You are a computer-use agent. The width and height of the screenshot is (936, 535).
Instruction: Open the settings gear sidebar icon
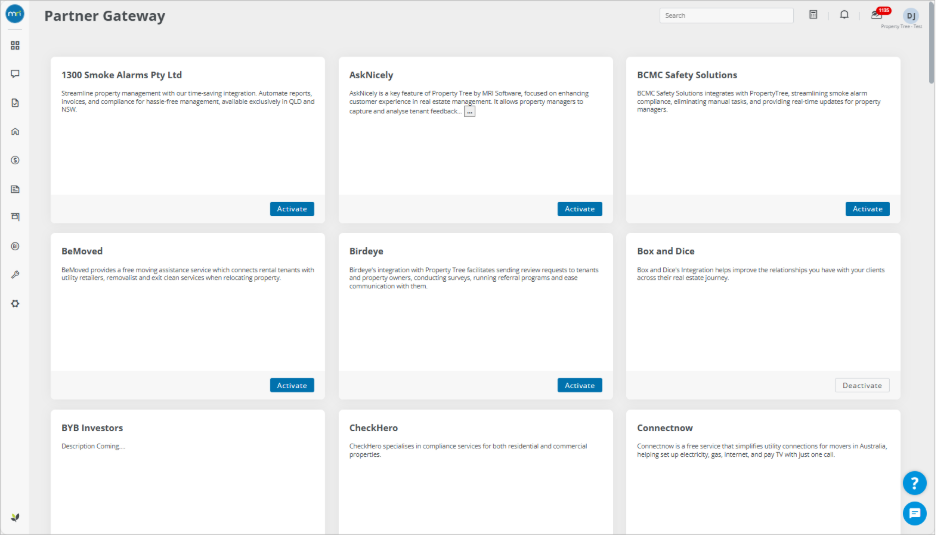(15, 303)
